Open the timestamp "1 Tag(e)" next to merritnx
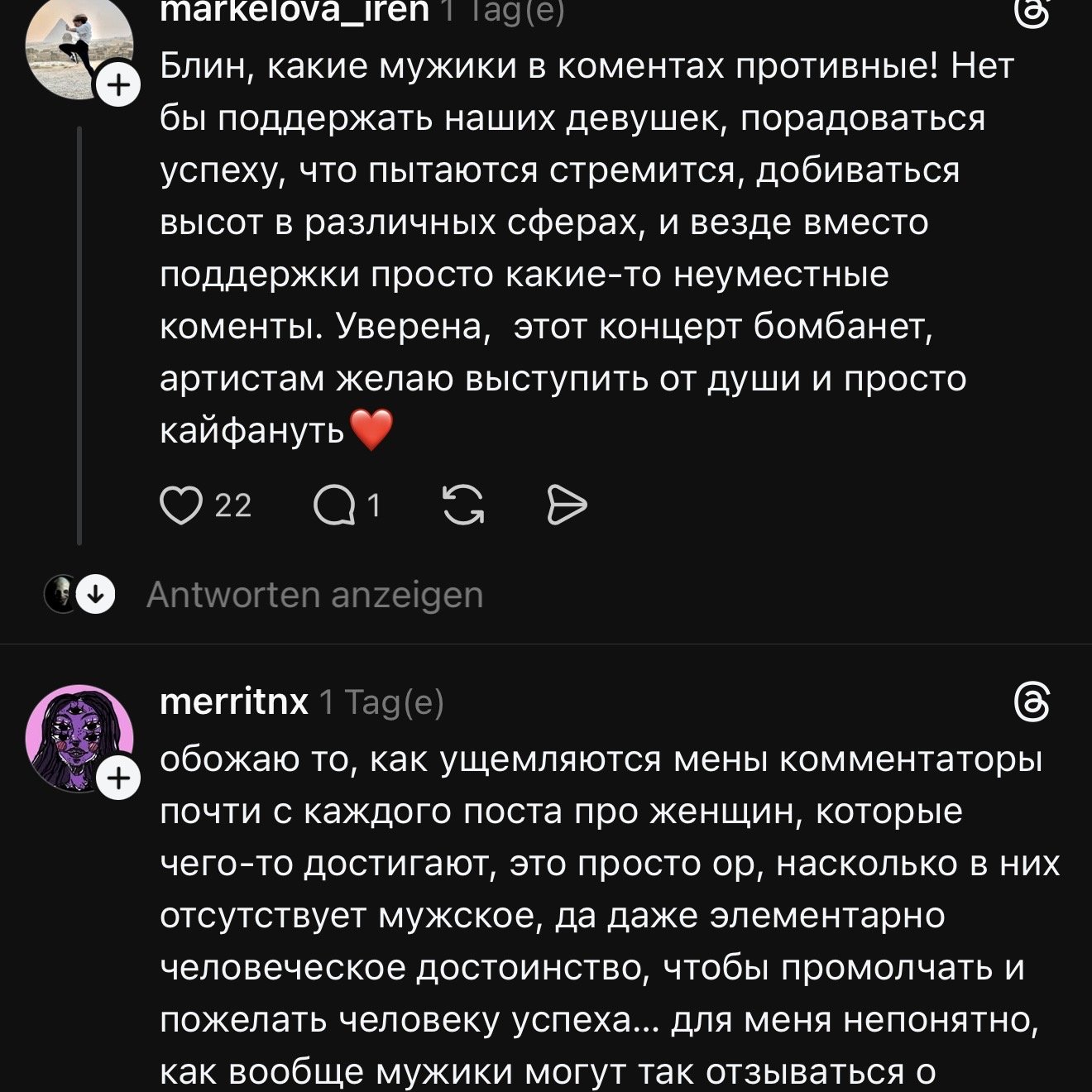 tap(381, 702)
